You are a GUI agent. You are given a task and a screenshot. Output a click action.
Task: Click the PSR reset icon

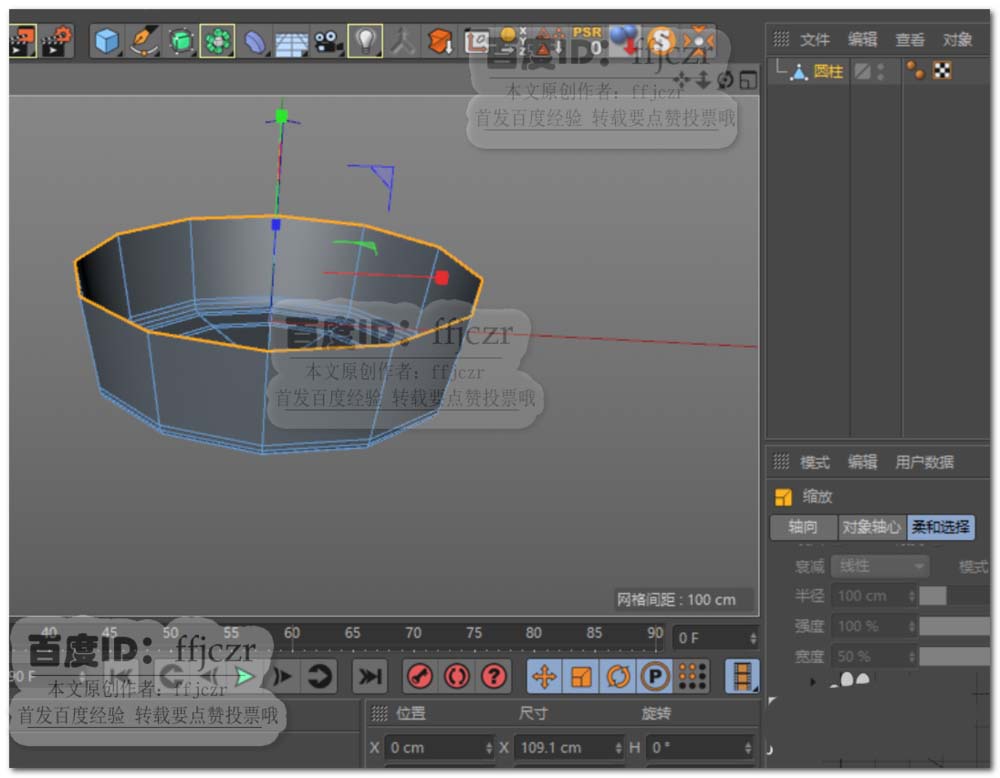(x=587, y=41)
